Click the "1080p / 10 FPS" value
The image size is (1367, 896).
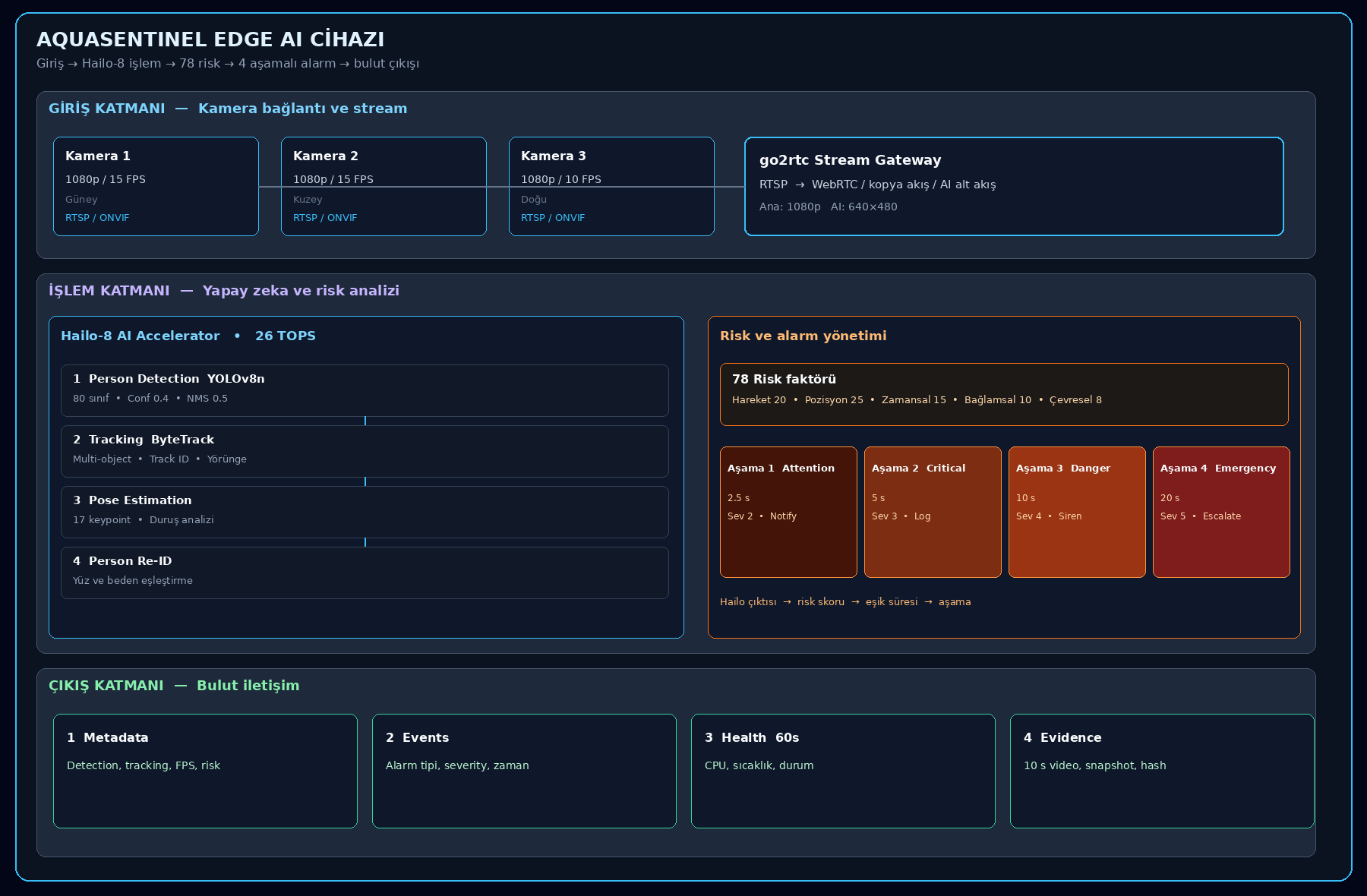point(561,179)
